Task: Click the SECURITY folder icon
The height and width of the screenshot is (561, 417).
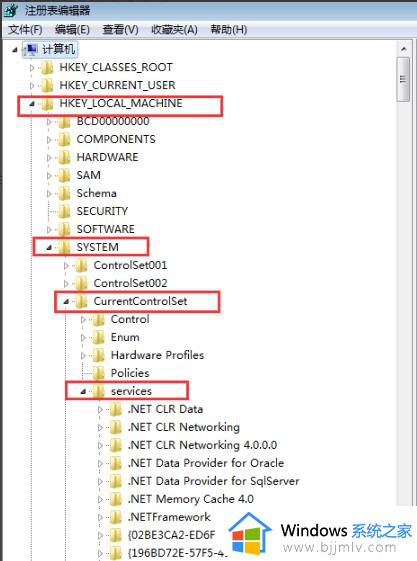Action: (x=64, y=211)
